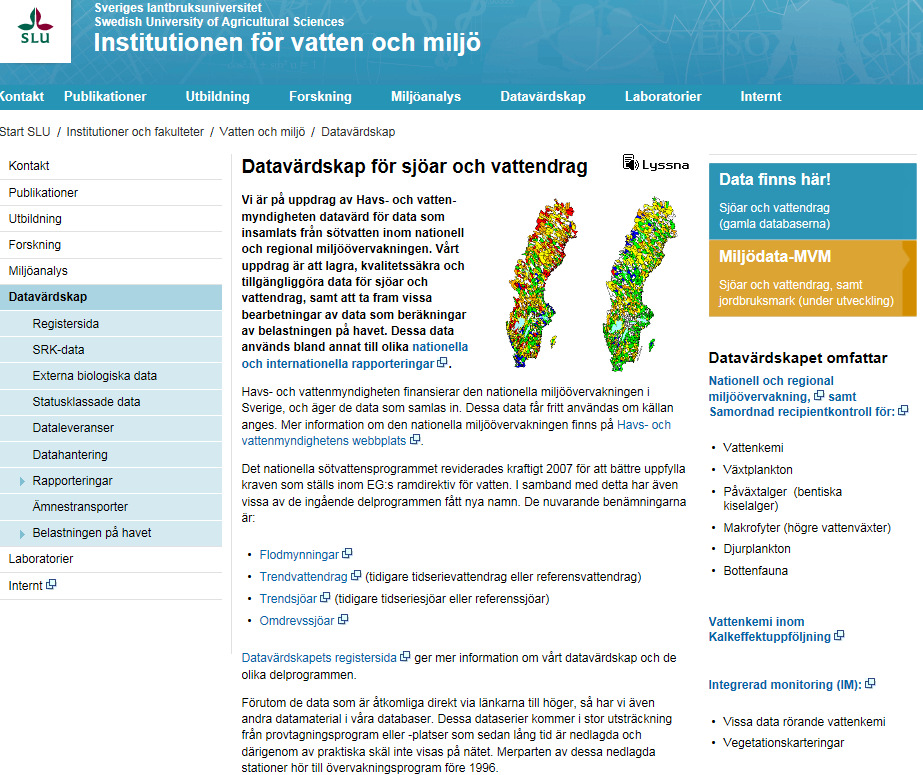Click external-link icon after Kalkeffektuppföljning
The width and height of the screenshot is (923, 775).
[x=839, y=636]
